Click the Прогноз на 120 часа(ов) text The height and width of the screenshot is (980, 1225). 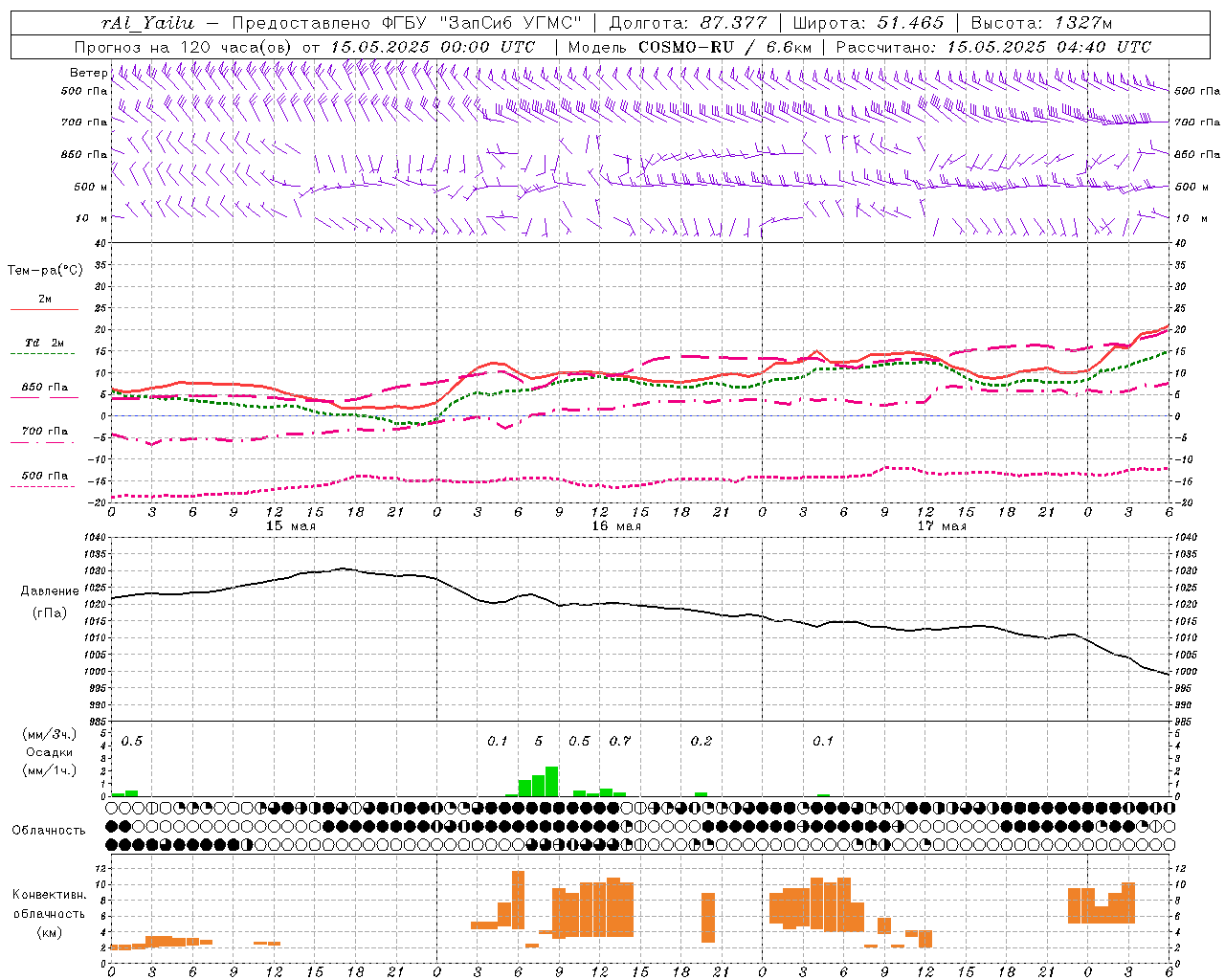(185, 47)
